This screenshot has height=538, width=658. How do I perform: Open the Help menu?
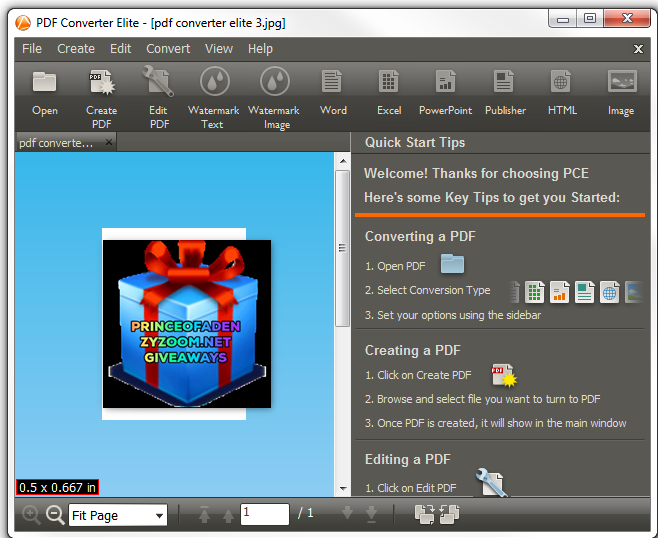[x=260, y=49]
